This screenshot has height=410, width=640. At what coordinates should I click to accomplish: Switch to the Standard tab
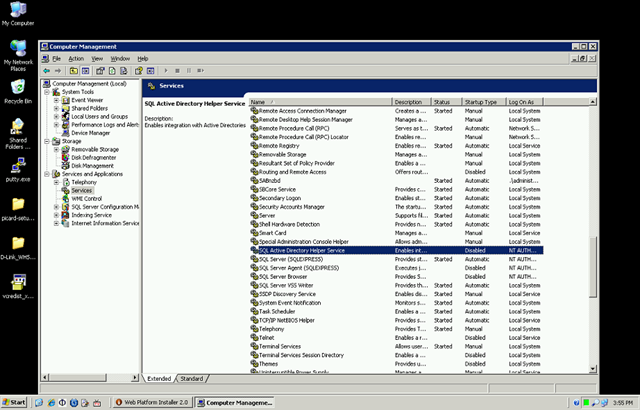(x=192, y=379)
